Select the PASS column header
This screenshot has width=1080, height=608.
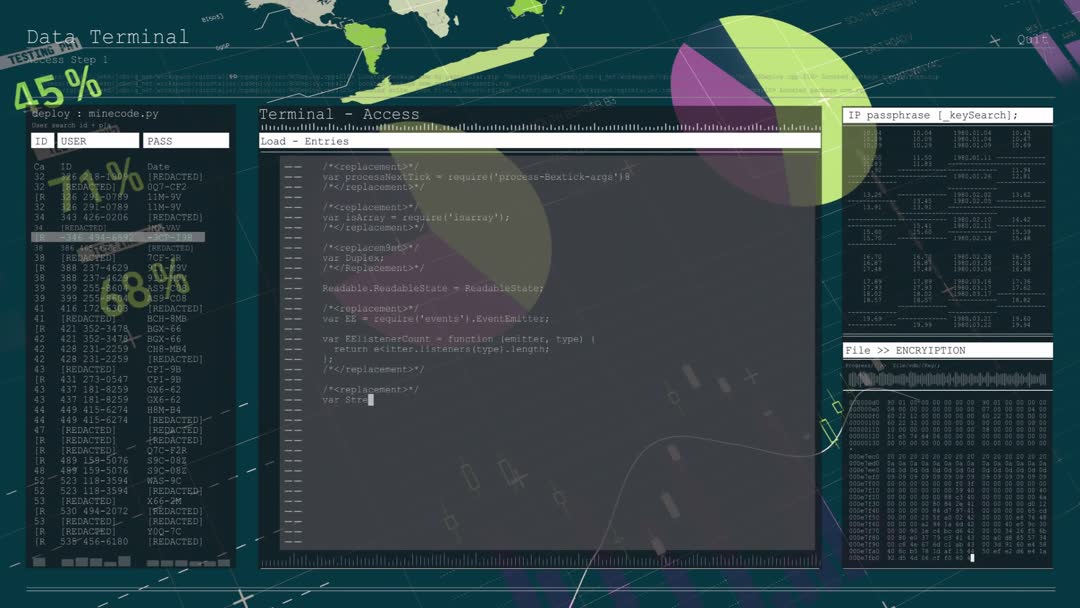pyautogui.click(x=186, y=141)
